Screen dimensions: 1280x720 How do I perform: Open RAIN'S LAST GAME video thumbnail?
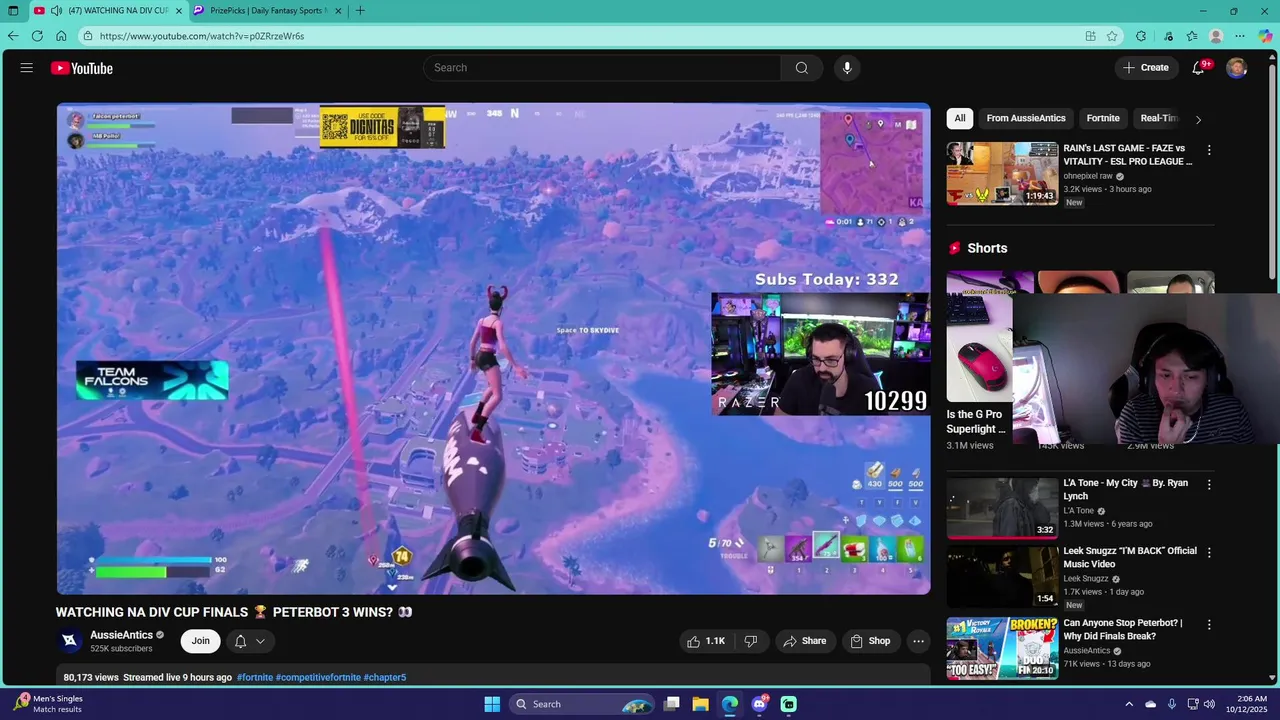pos(1002,173)
